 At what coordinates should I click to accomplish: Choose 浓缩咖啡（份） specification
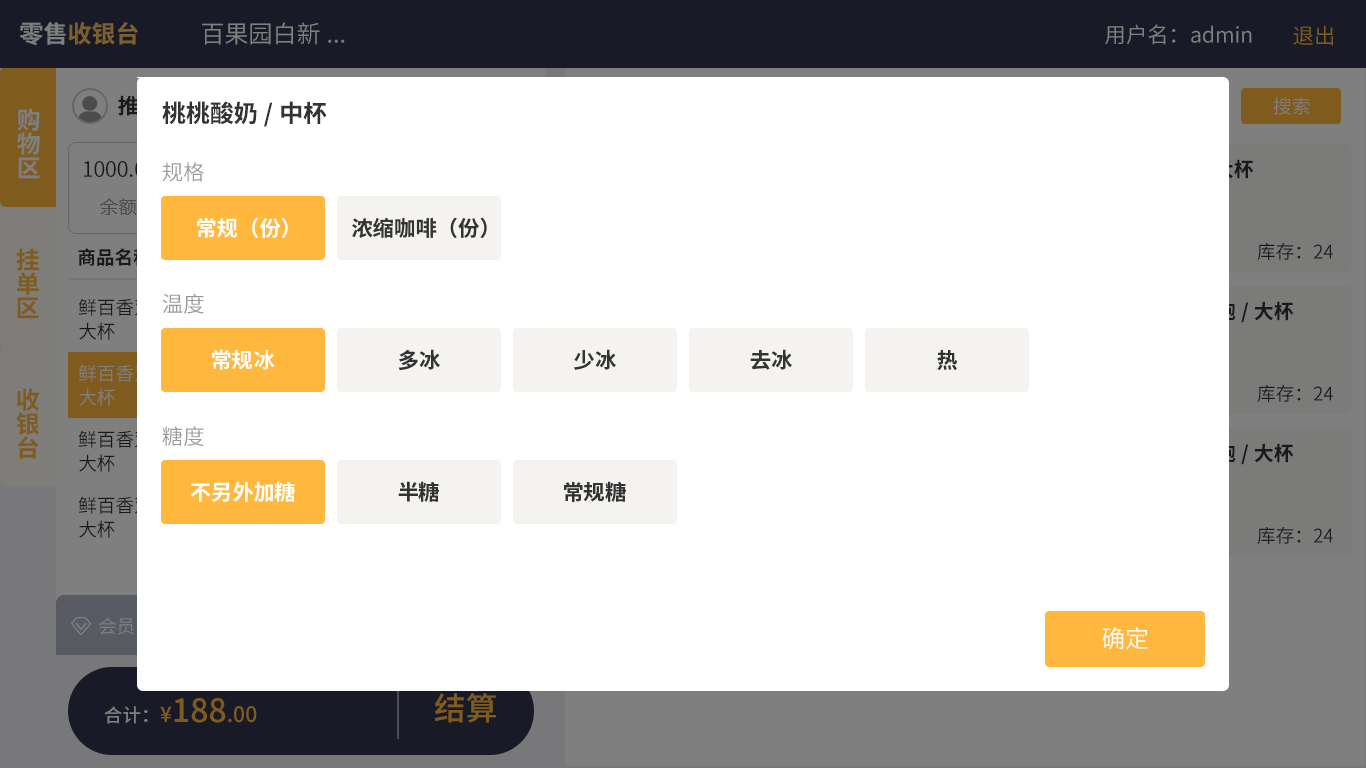[419, 228]
